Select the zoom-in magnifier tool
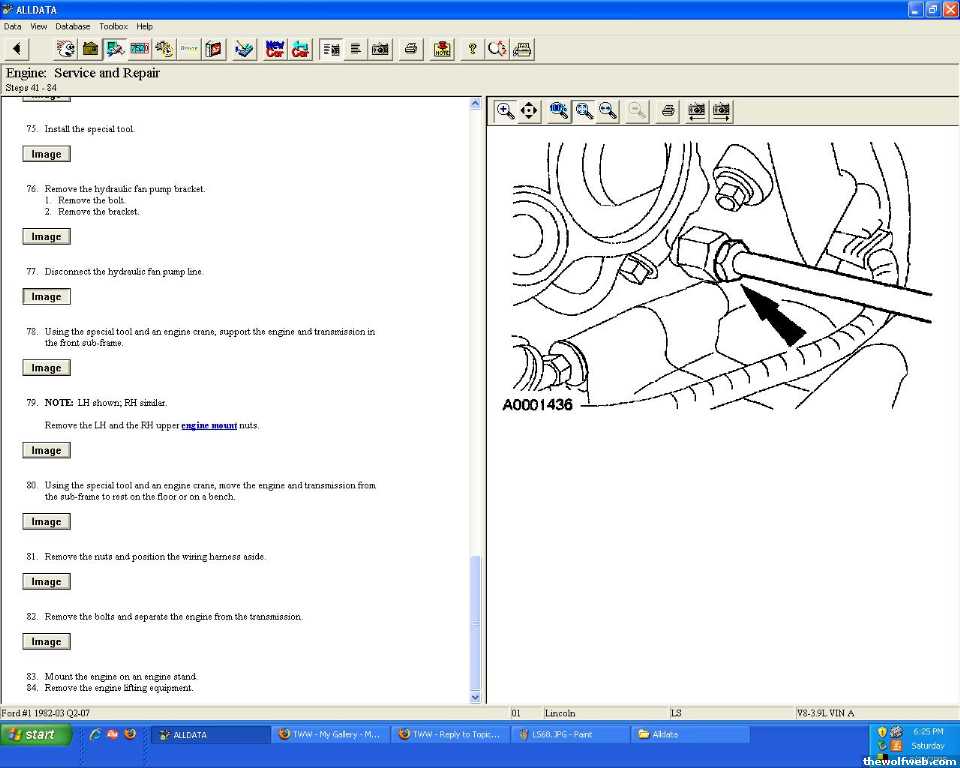Viewport: 960px width, 768px height. click(x=506, y=111)
